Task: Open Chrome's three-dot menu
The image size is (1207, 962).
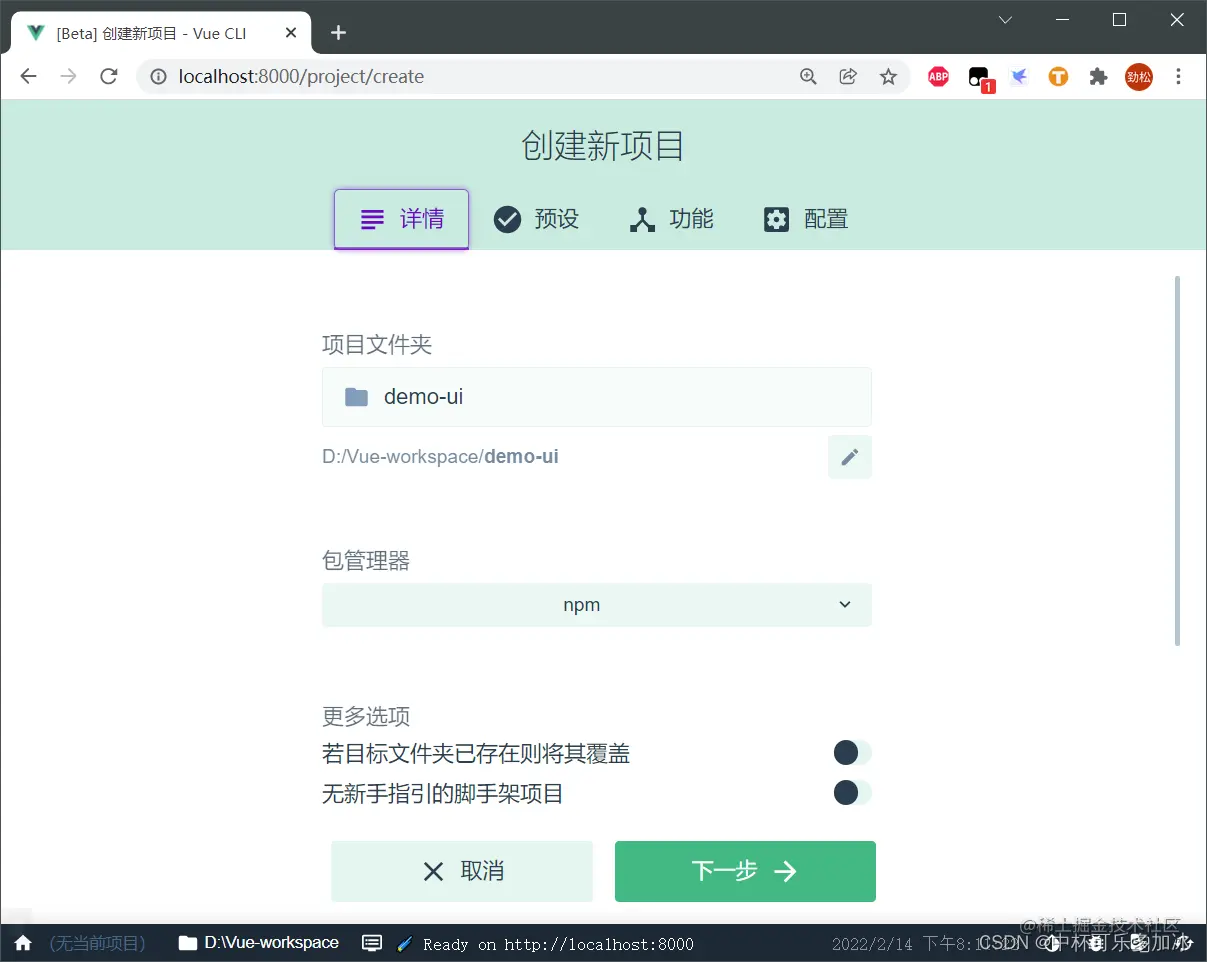Action: point(1179,76)
